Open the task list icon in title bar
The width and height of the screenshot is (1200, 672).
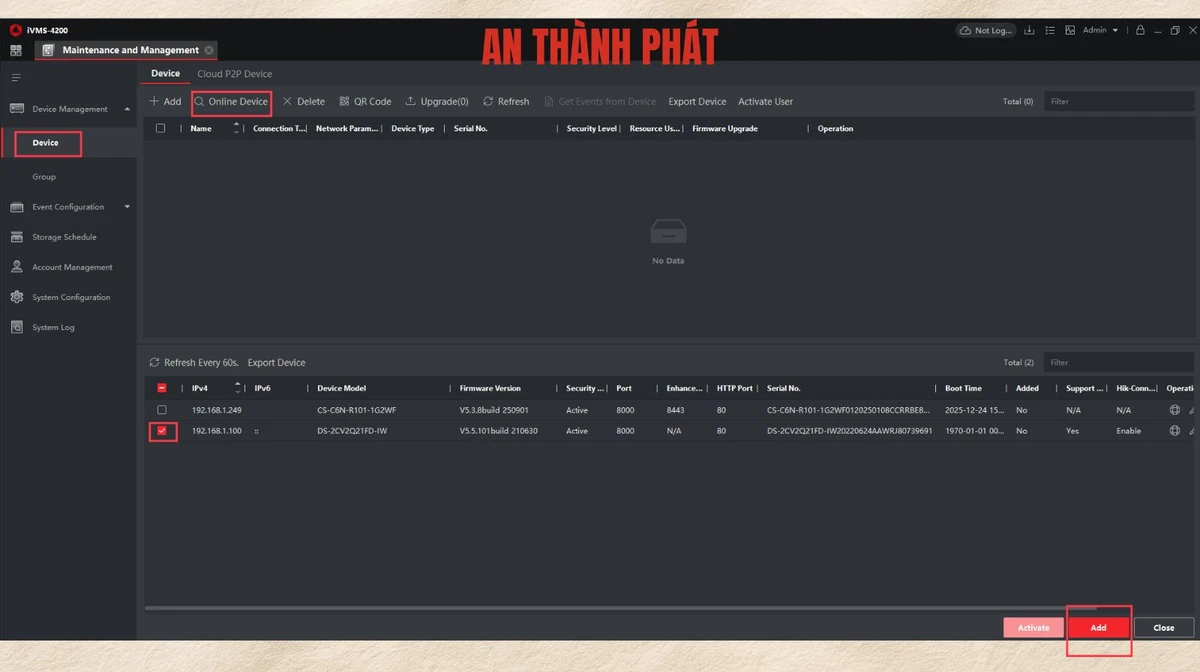pos(1049,31)
